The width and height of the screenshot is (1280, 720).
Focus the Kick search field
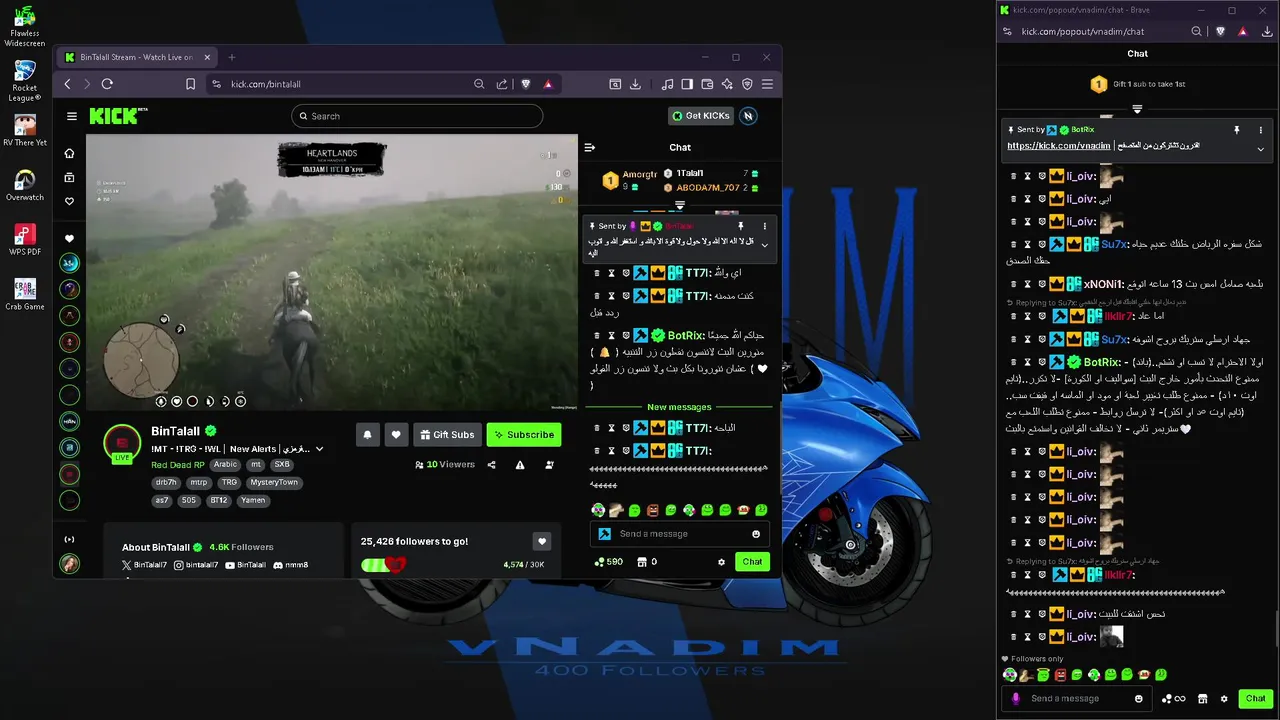click(x=417, y=116)
